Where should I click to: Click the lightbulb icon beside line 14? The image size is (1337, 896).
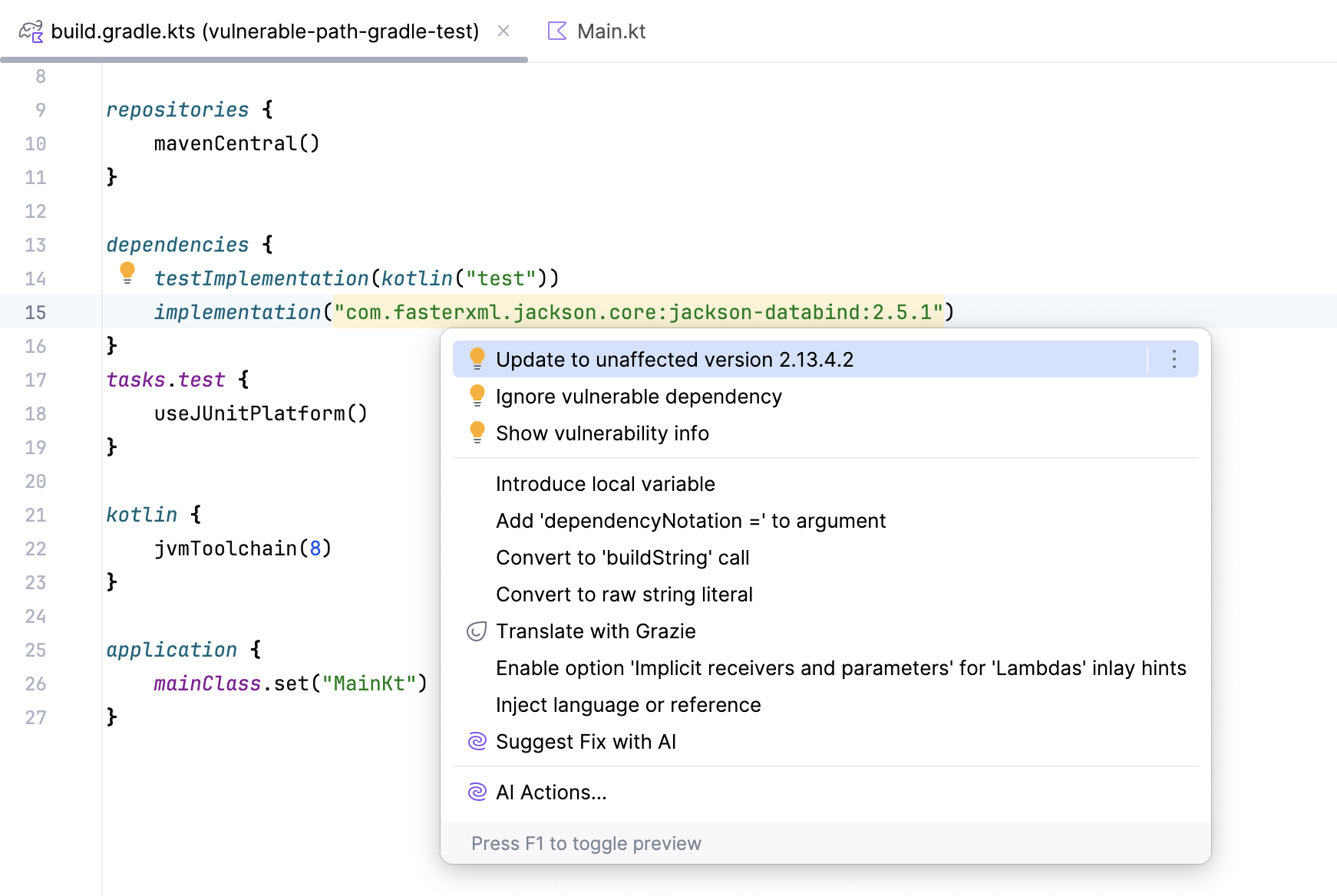pos(127,272)
